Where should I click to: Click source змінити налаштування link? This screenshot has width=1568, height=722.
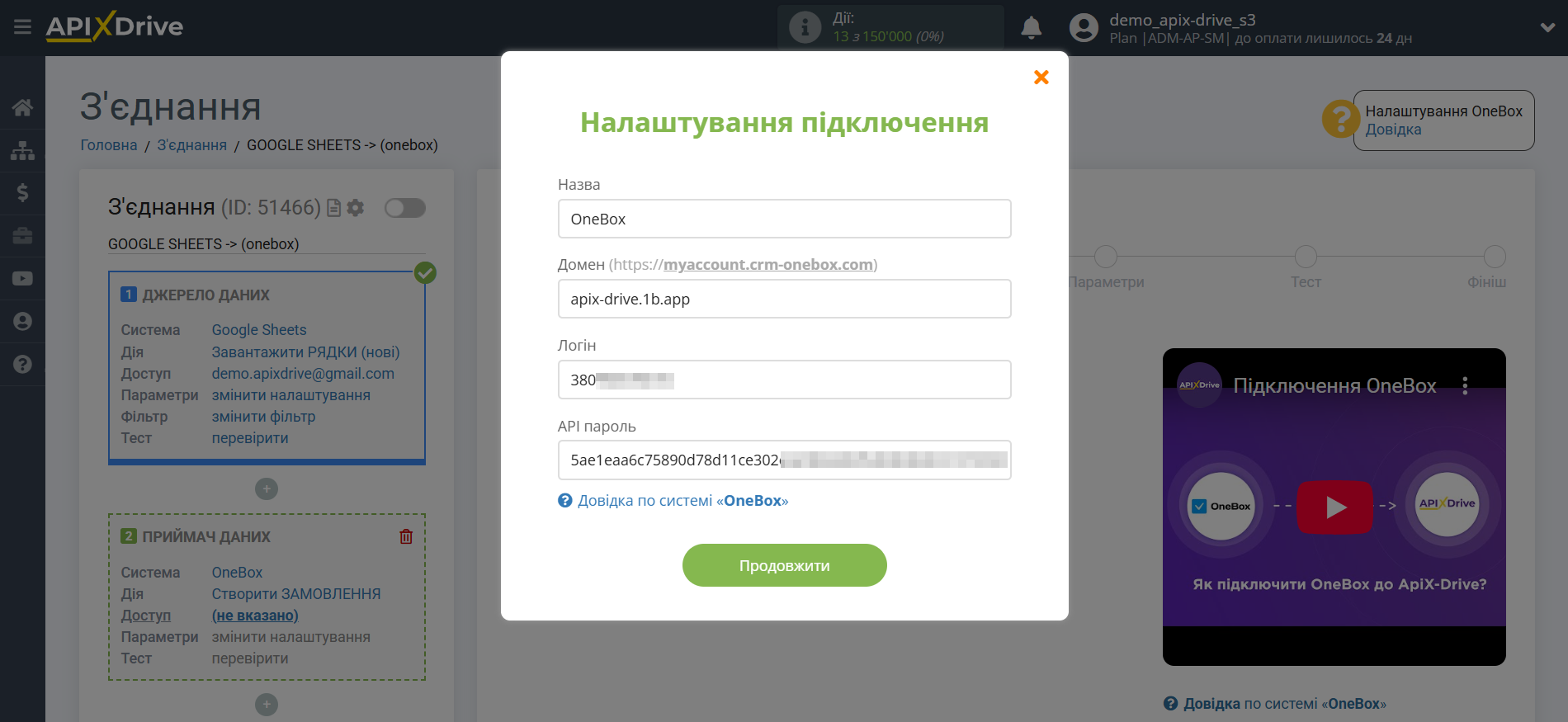(291, 395)
